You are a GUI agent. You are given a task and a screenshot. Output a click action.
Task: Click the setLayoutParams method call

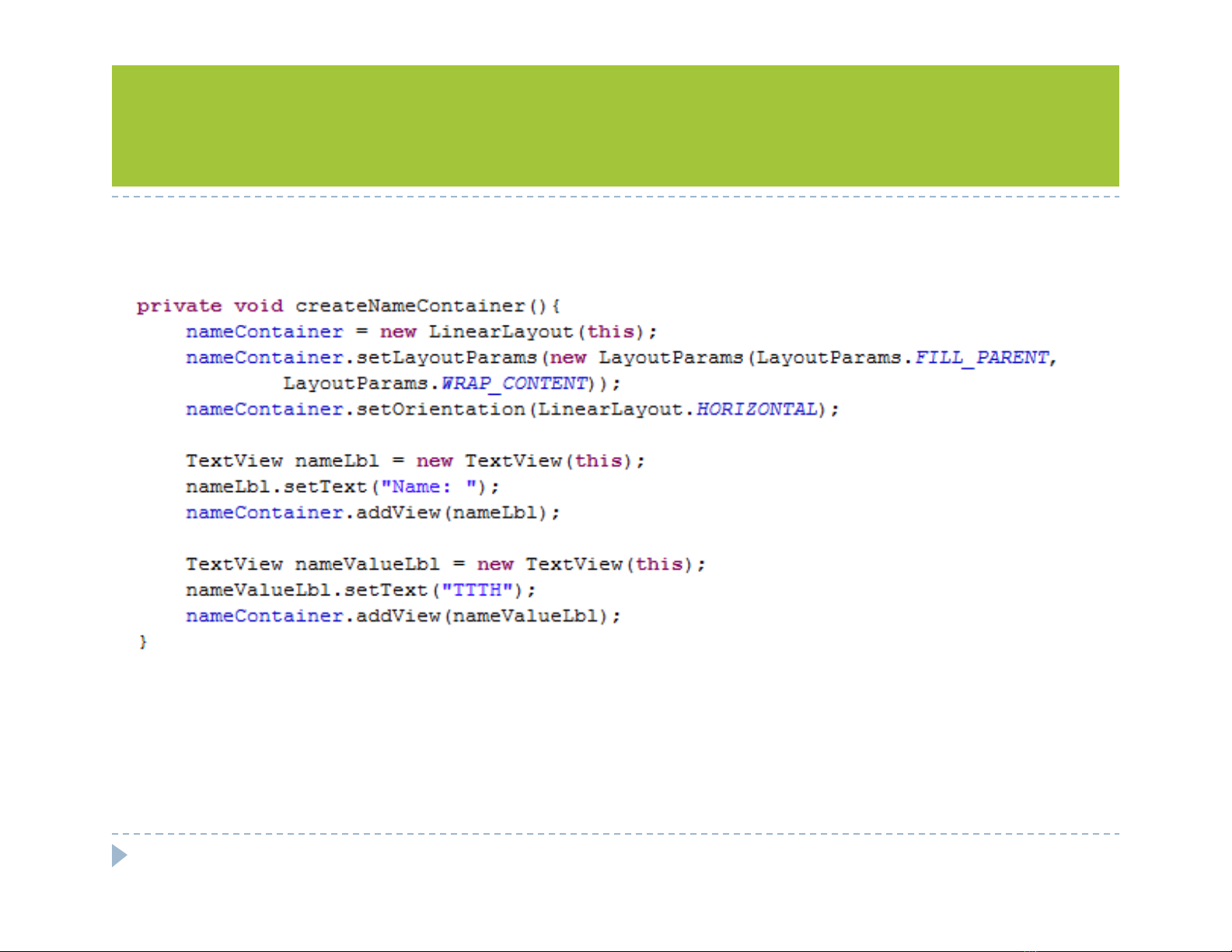point(446,357)
